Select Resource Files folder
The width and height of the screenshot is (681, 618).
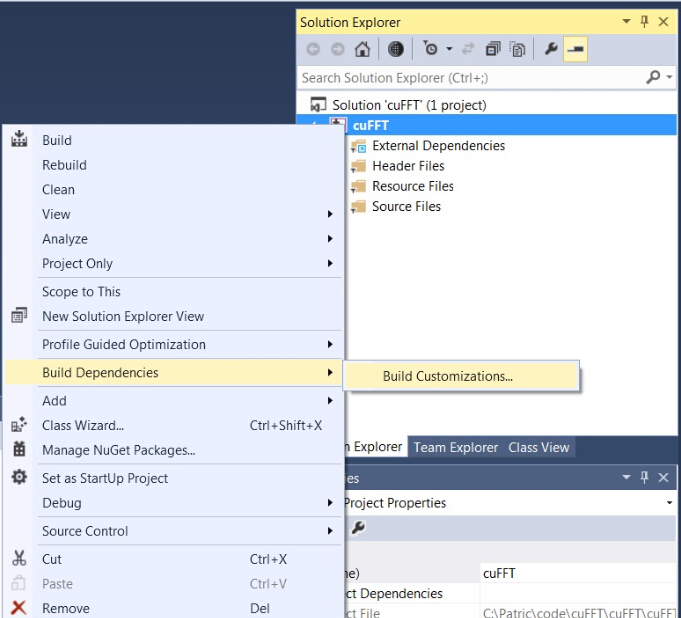pyautogui.click(x=413, y=186)
